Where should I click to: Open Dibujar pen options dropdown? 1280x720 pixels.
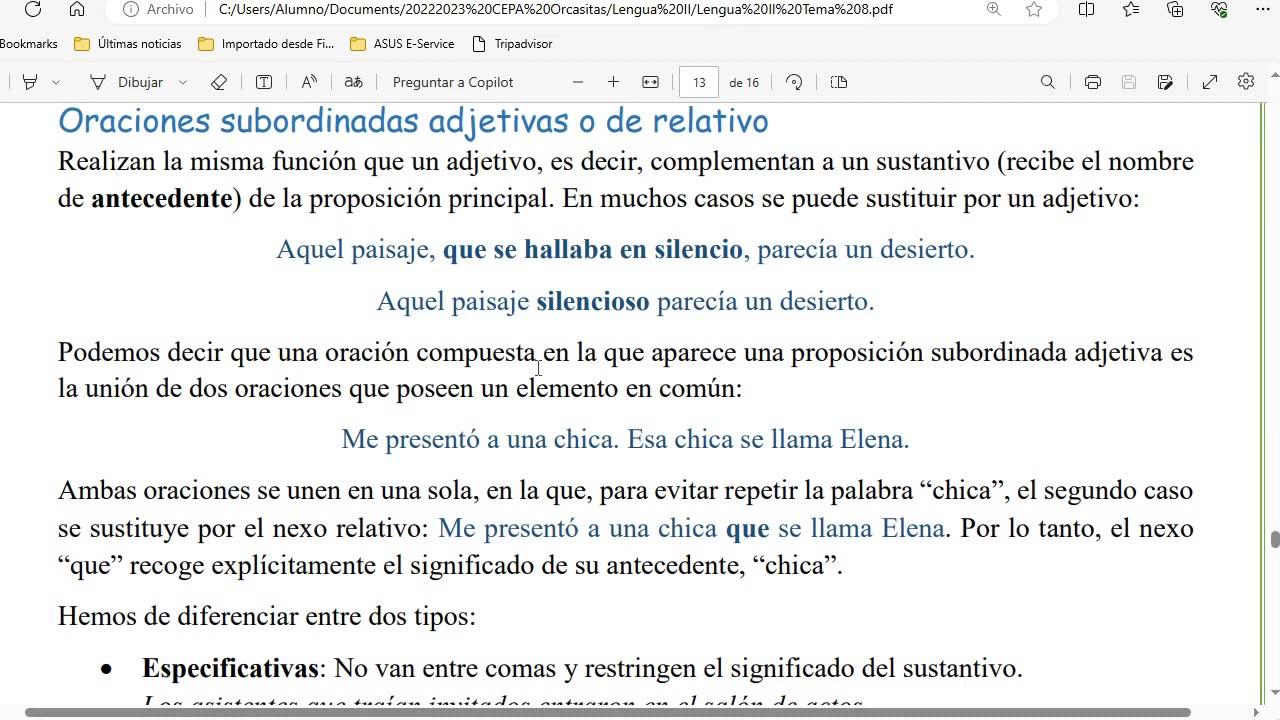pos(183,82)
